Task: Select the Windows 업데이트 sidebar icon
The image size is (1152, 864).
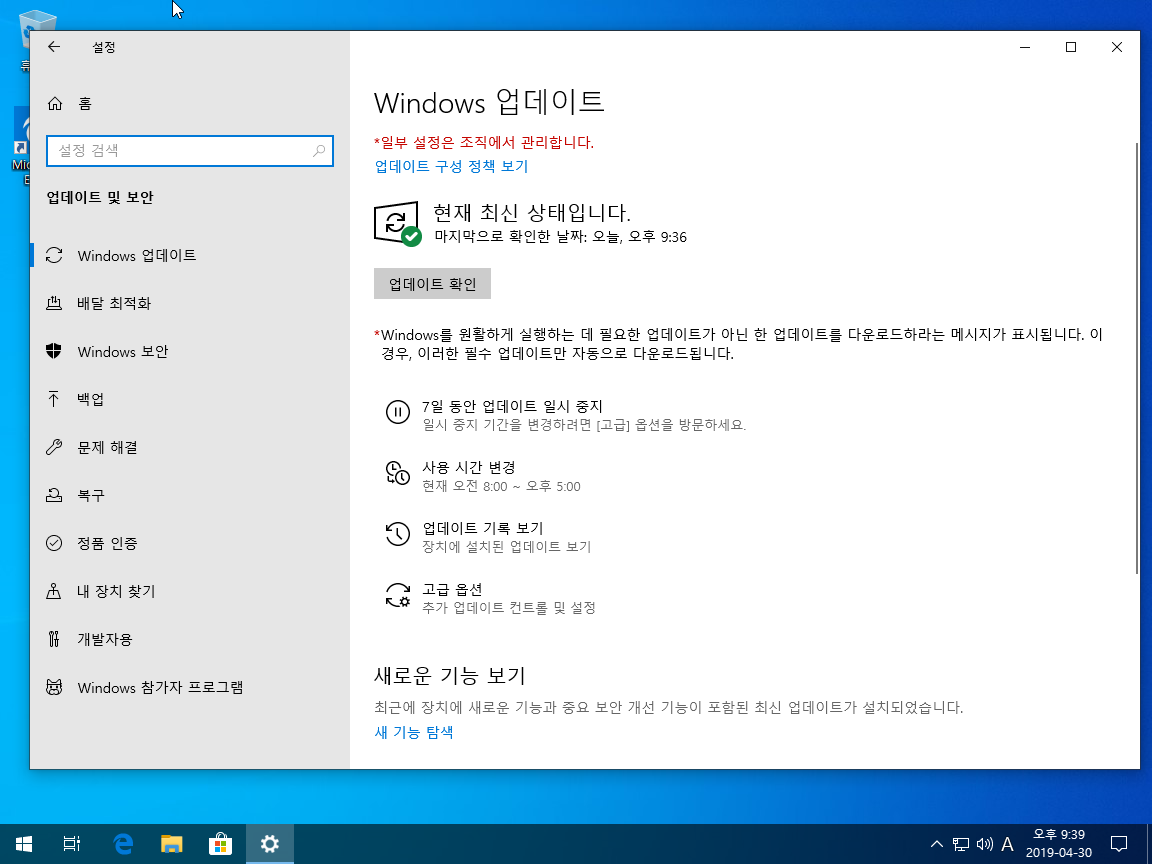Action: [54, 255]
